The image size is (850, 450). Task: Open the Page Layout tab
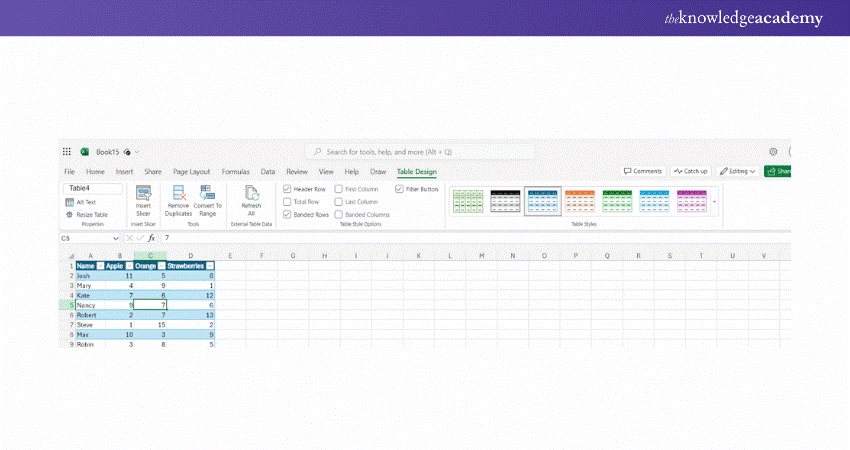(x=191, y=171)
